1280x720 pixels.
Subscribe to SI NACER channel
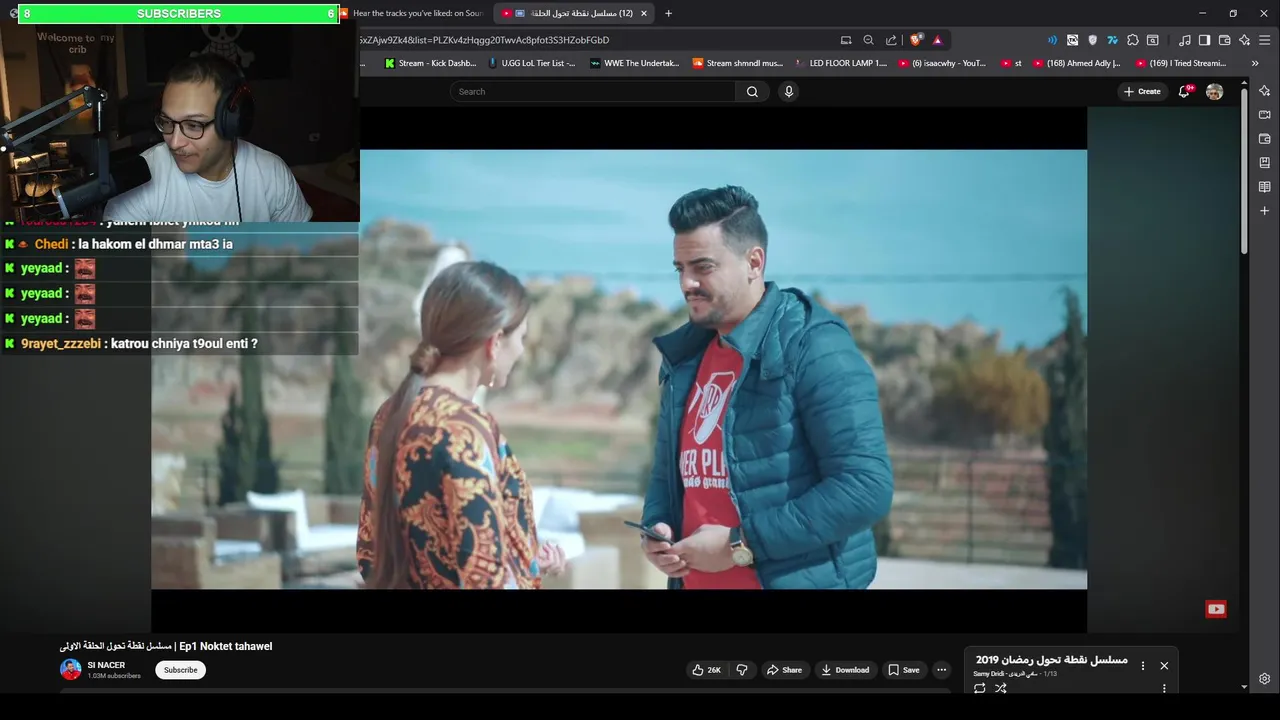coord(181,670)
